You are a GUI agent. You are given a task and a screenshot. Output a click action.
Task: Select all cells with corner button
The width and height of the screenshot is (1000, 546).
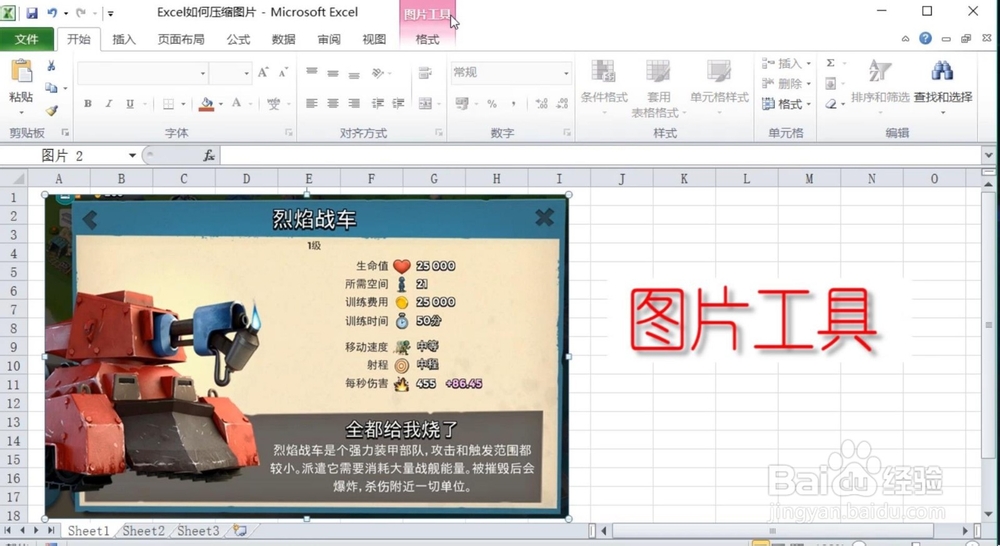point(15,179)
